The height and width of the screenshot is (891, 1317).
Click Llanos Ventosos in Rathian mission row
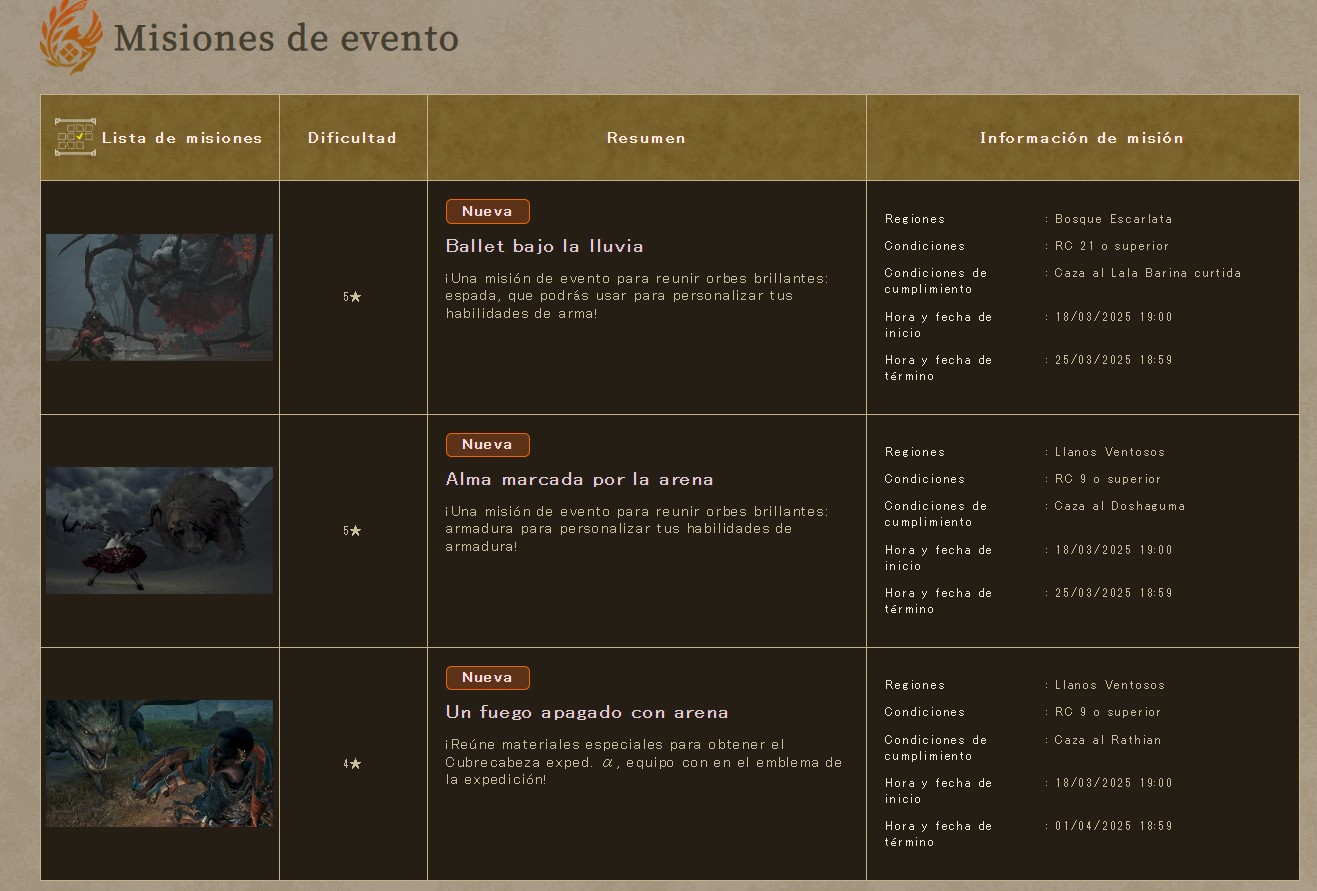point(1110,685)
